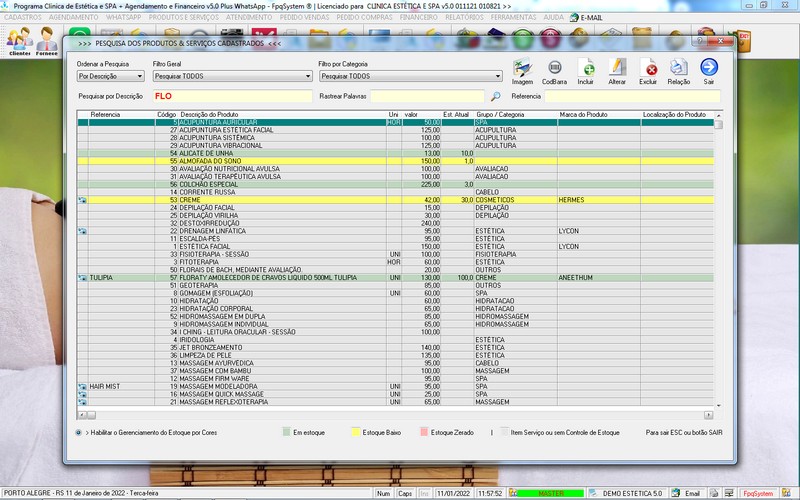The height and width of the screenshot is (500, 800).
Task: Focus the Pesquisar por Descrição field
Action: point(232,96)
